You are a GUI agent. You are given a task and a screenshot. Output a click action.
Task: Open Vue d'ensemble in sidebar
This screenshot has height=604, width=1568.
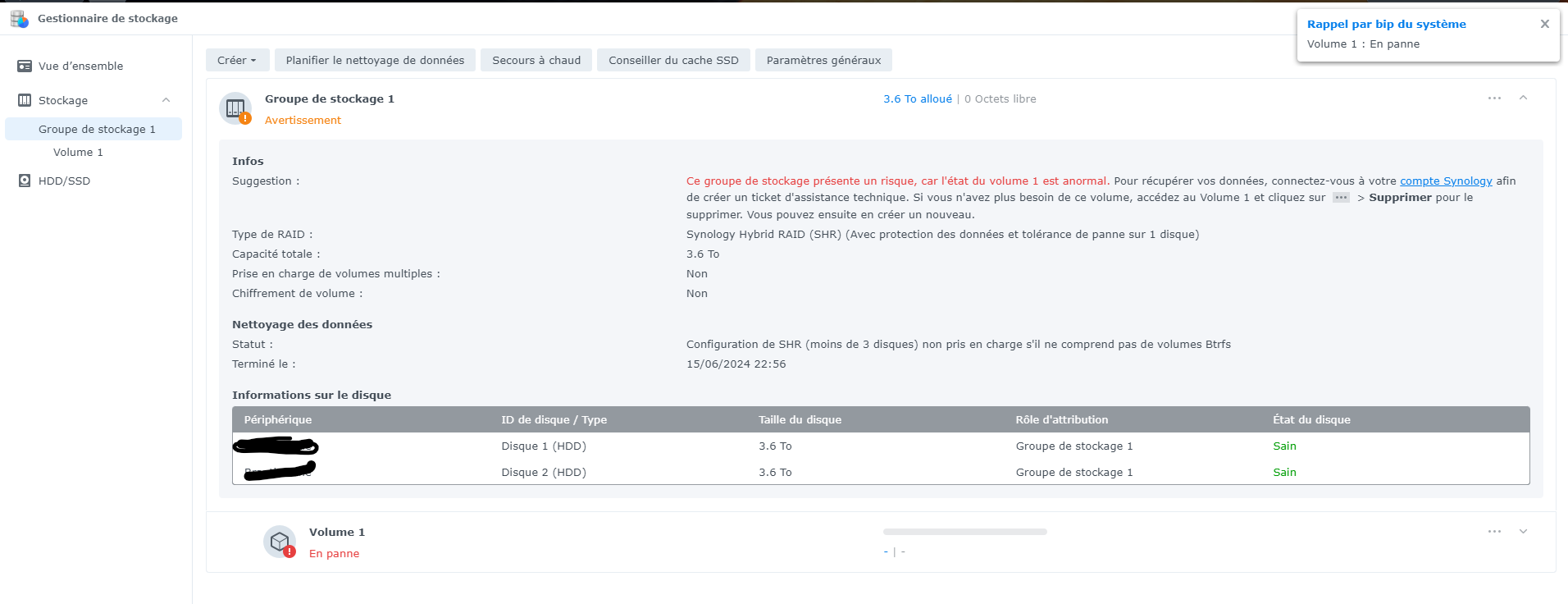click(x=80, y=66)
